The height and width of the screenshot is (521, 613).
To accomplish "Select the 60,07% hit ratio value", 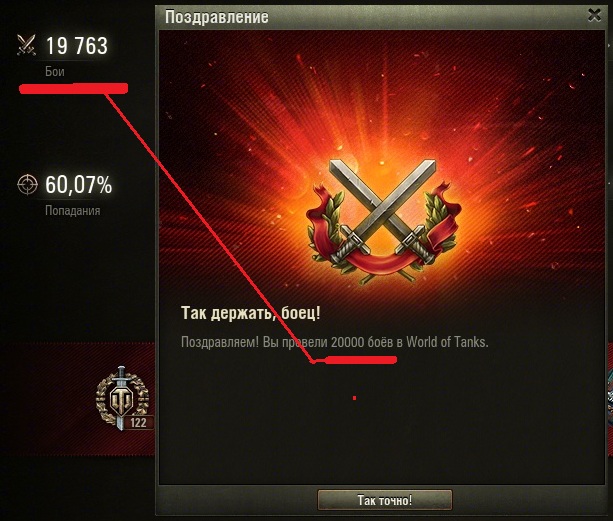I will [79, 184].
